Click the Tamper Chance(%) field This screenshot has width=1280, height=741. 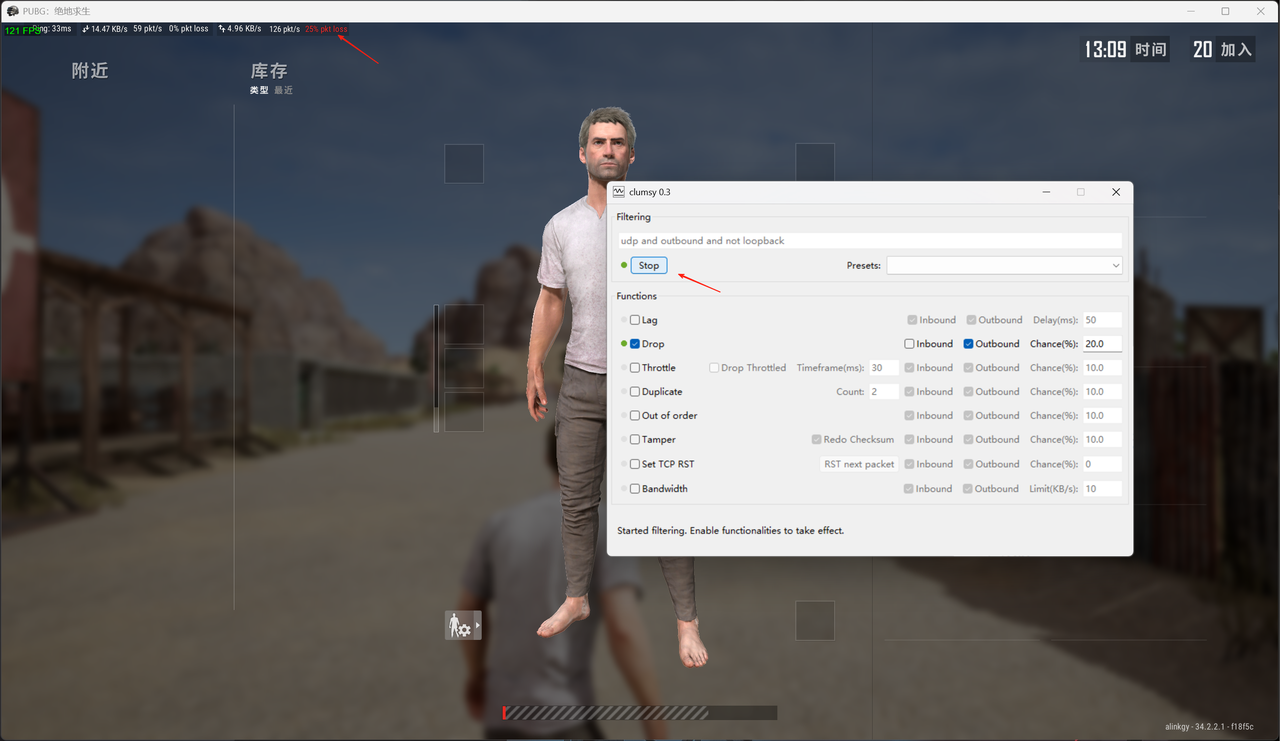coord(1102,440)
